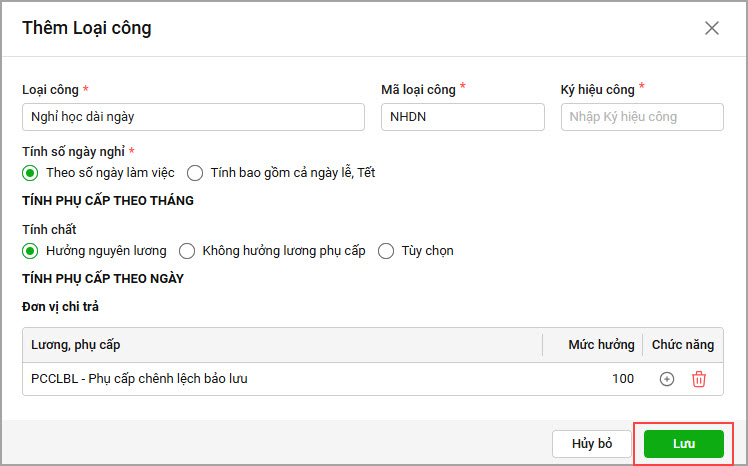The image size is (748, 466).
Task: Click the plus icon in PCCLBL row
Action: coord(666,379)
